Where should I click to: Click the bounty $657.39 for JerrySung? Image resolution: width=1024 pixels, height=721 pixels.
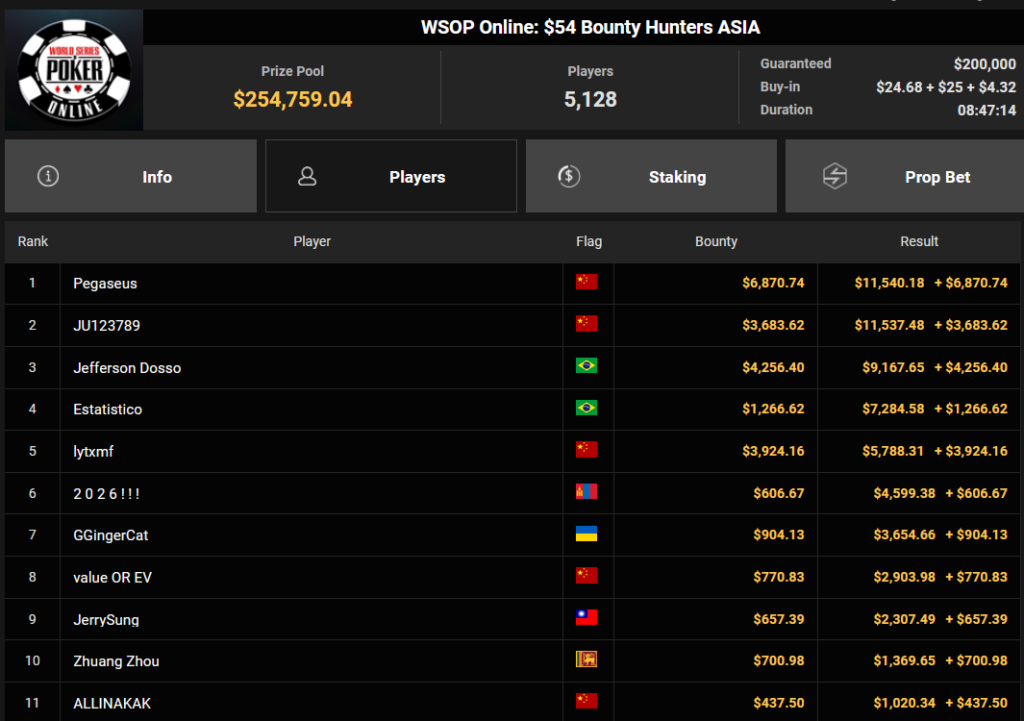(779, 619)
